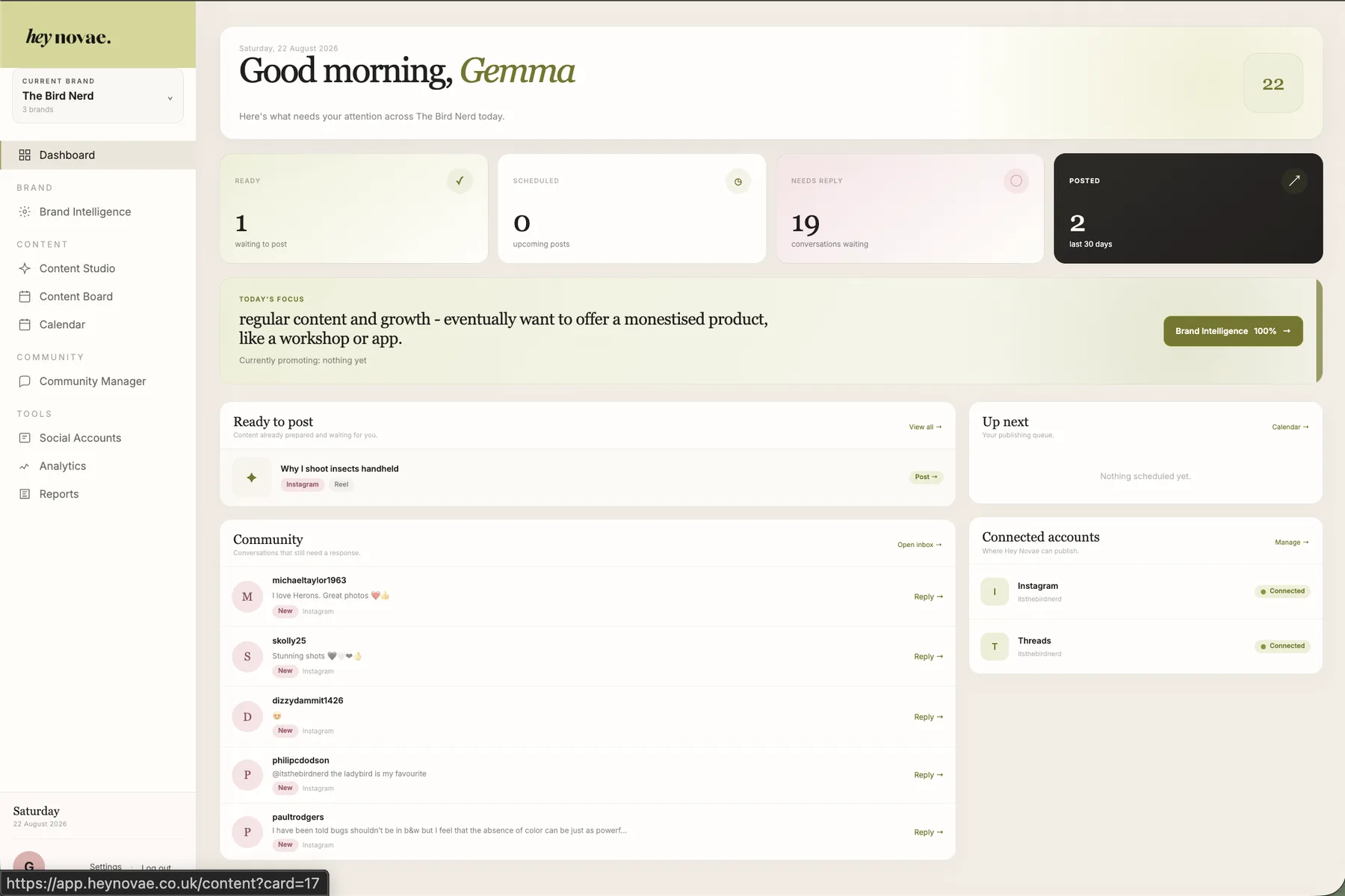Open Content Studio menu item
The width and height of the screenshot is (1345, 896).
[98, 268]
